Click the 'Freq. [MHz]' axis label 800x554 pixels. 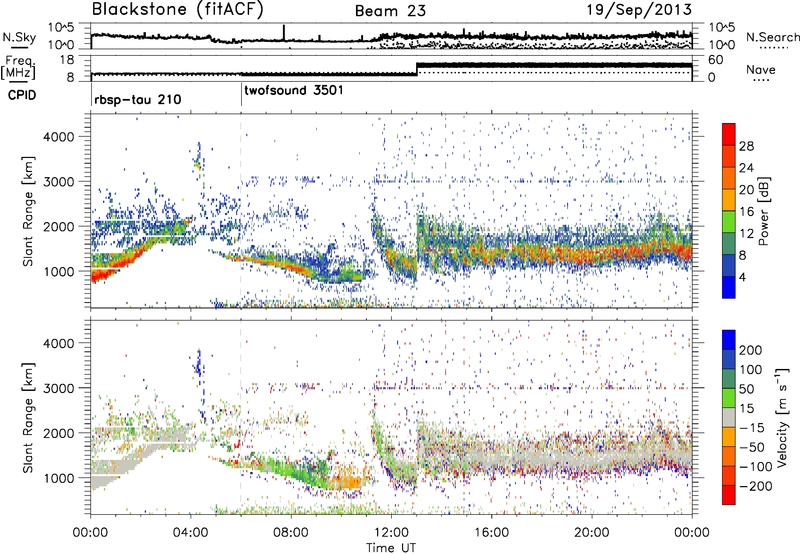point(19,67)
